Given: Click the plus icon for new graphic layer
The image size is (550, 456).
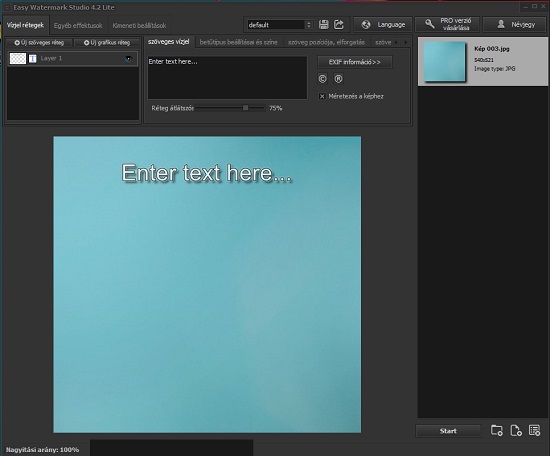Looking at the screenshot, I should pyautogui.click(x=86, y=43).
